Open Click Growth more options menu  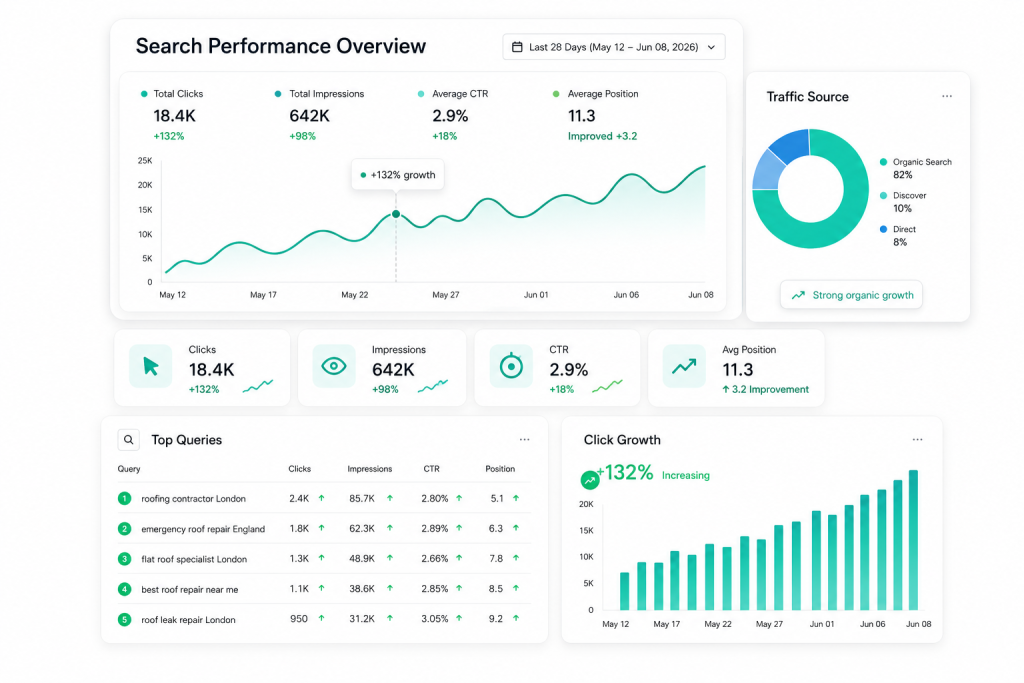pyautogui.click(x=918, y=439)
